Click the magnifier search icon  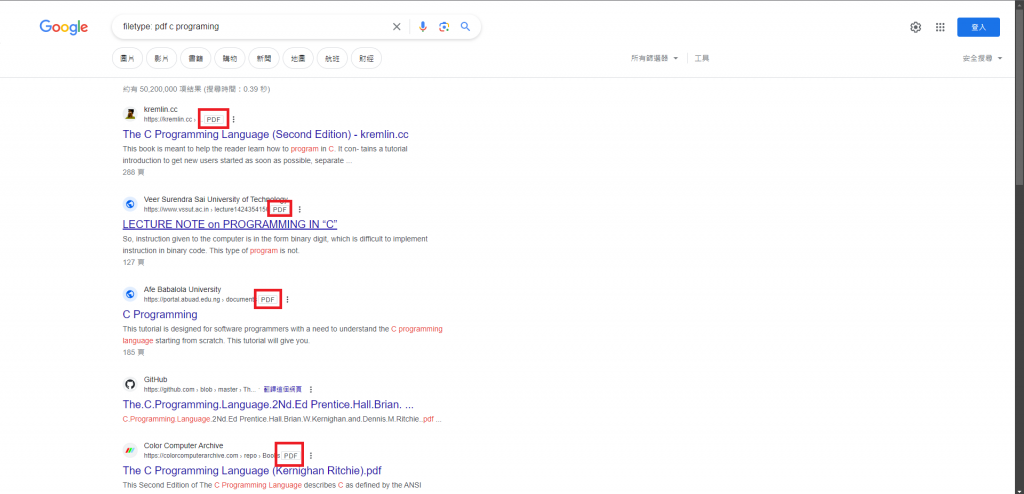pos(466,27)
